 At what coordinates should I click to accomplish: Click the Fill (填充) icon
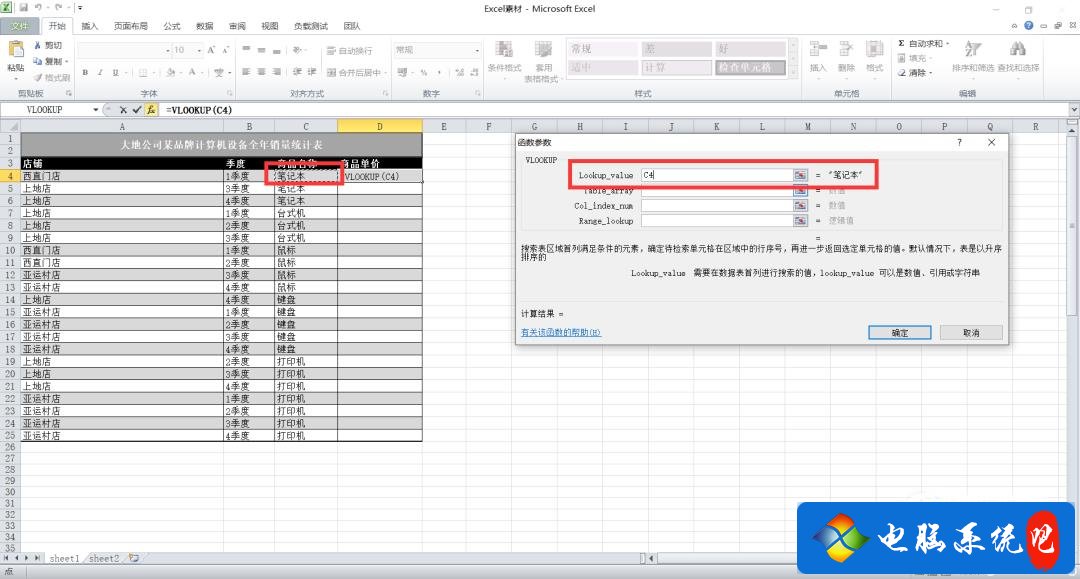tap(902, 58)
